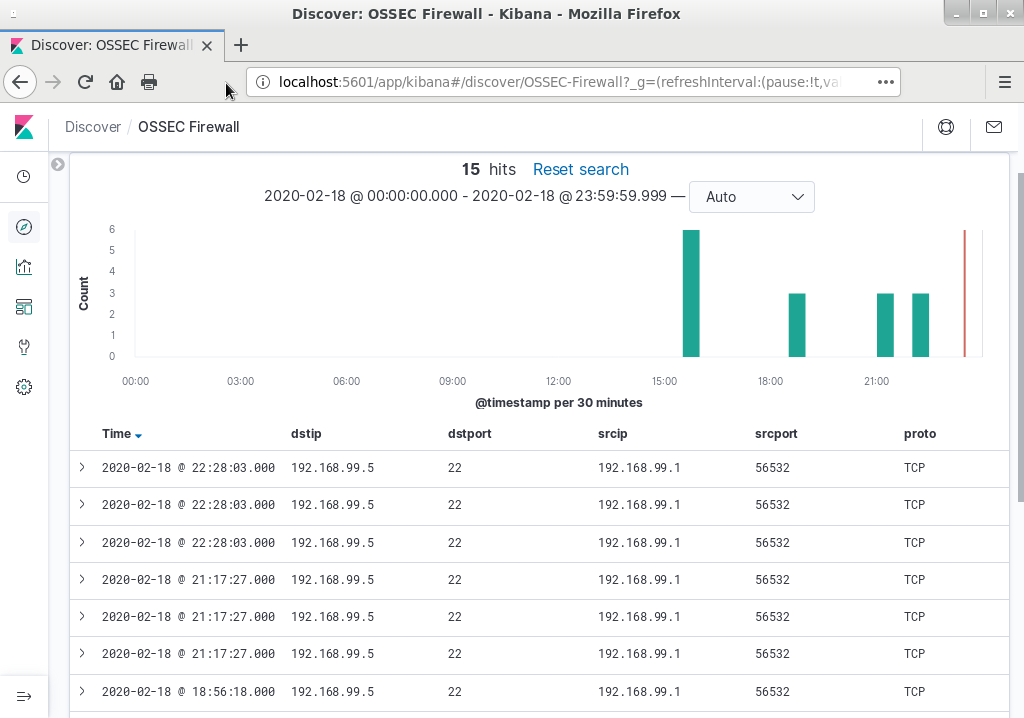This screenshot has height=718, width=1024.
Task: Click the Count axis label
Action: pyautogui.click(x=84, y=293)
